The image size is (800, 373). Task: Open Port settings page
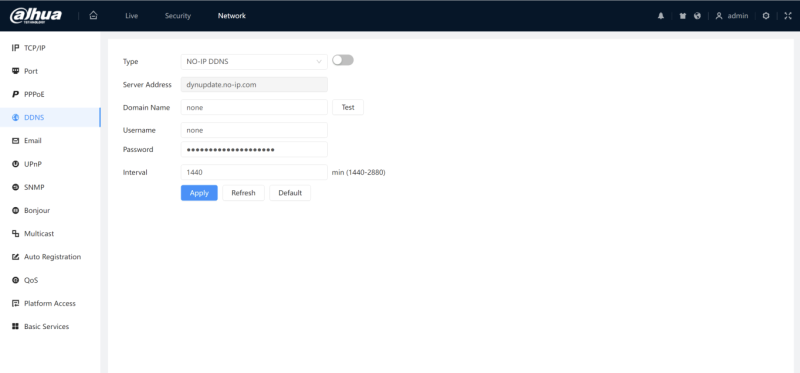point(50,71)
